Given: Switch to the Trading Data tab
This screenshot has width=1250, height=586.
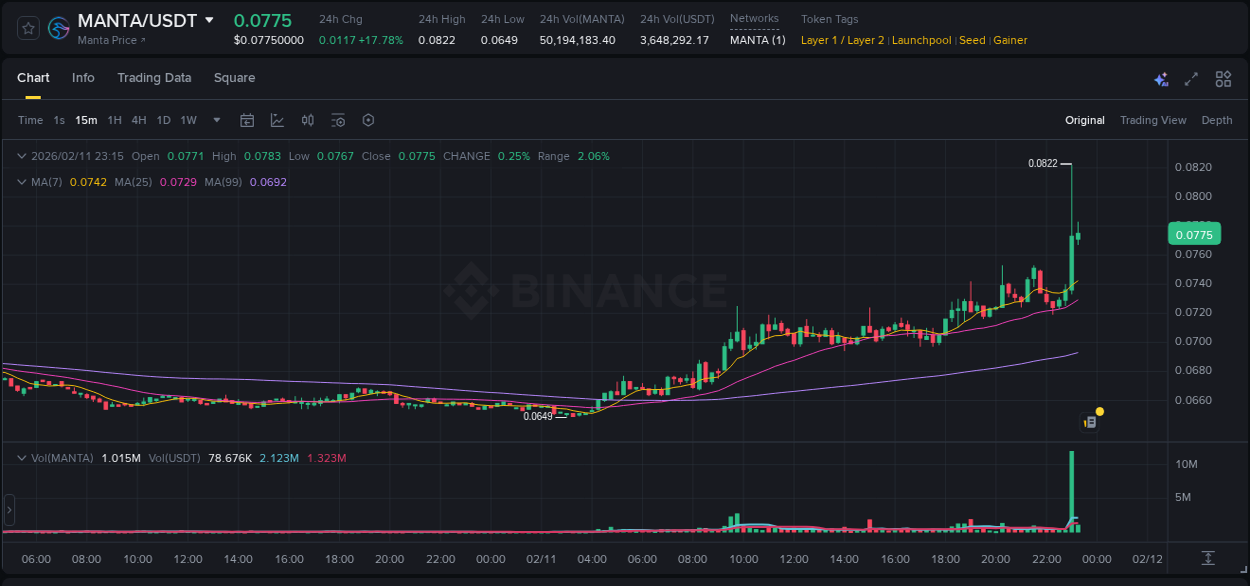Looking at the screenshot, I should click(x=154, y=78).
